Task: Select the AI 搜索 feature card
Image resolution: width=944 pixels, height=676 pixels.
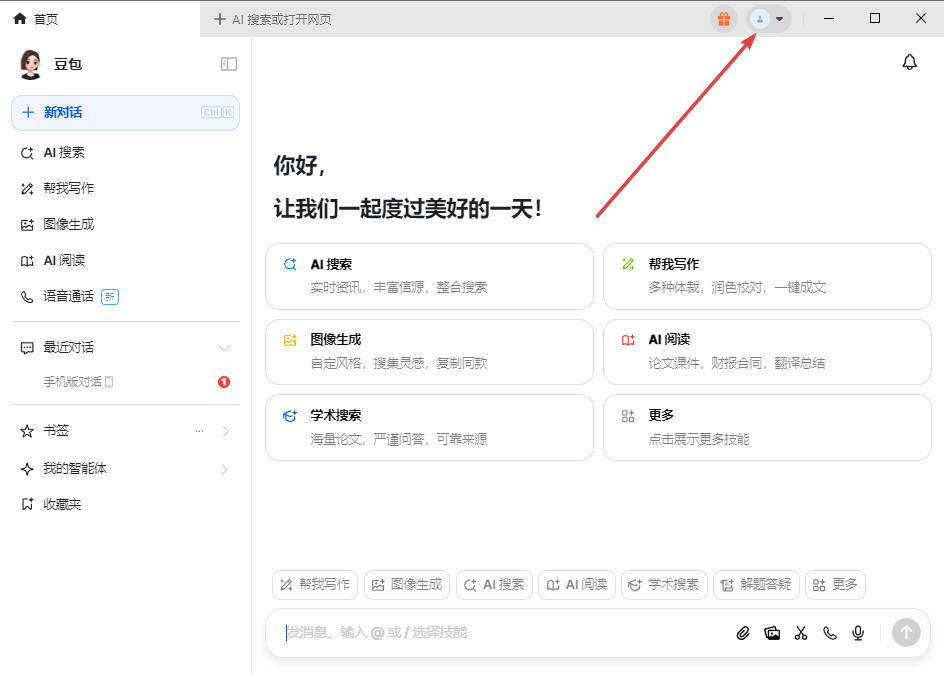Action: coord(429,276)
